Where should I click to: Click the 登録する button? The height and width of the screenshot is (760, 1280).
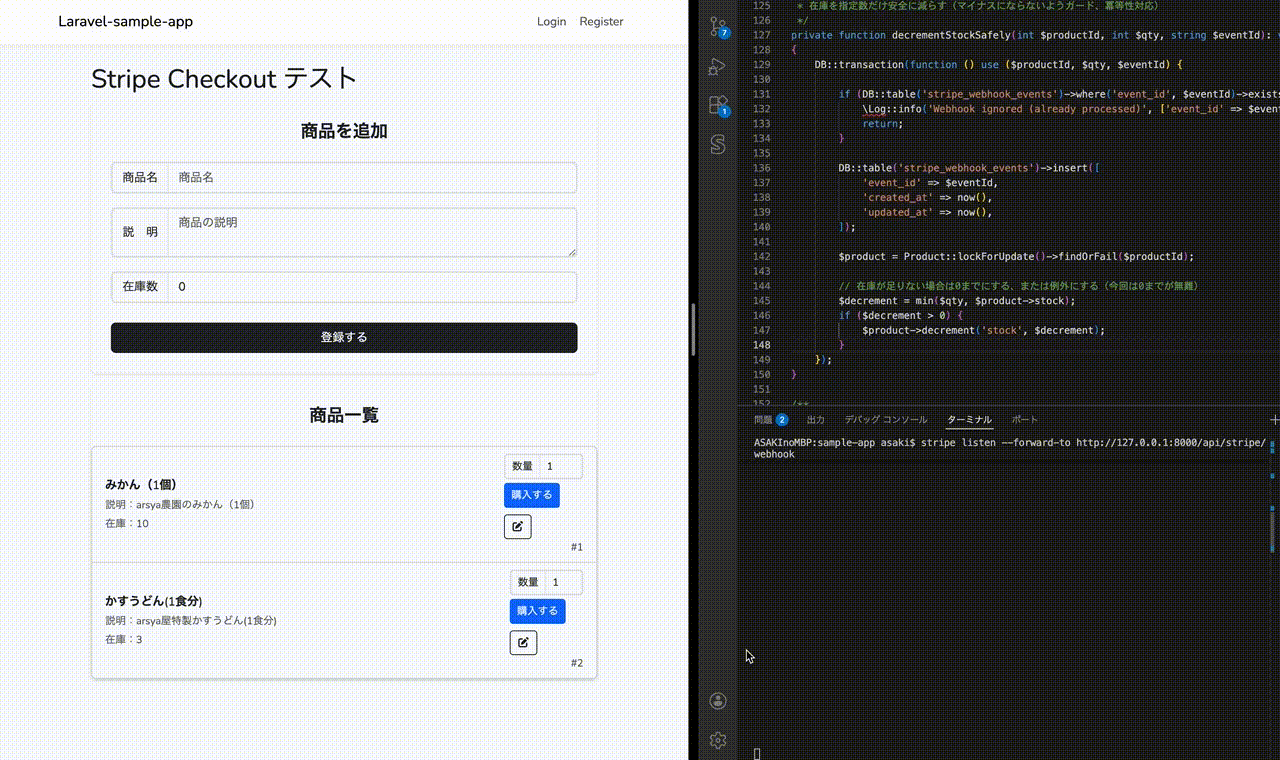(344, 337)
